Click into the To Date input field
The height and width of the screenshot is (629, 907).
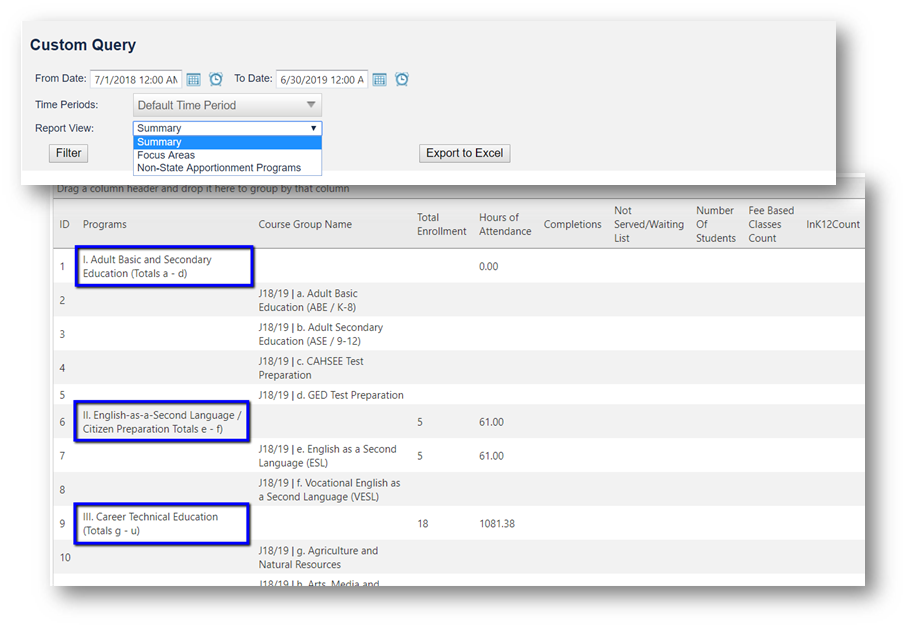[321, 79]
